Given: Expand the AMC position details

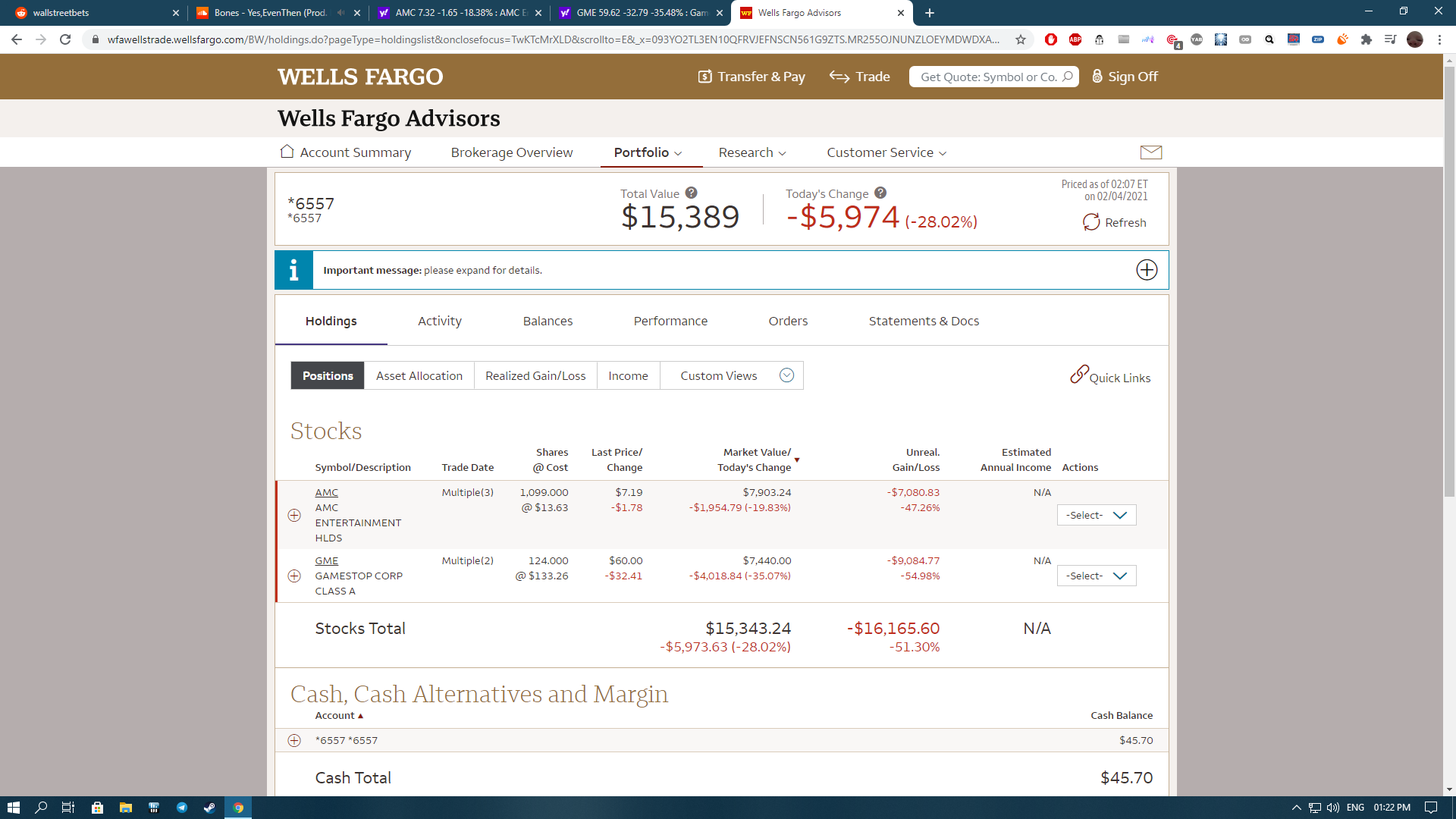Looking at the screenshot, I should point(294,516).
